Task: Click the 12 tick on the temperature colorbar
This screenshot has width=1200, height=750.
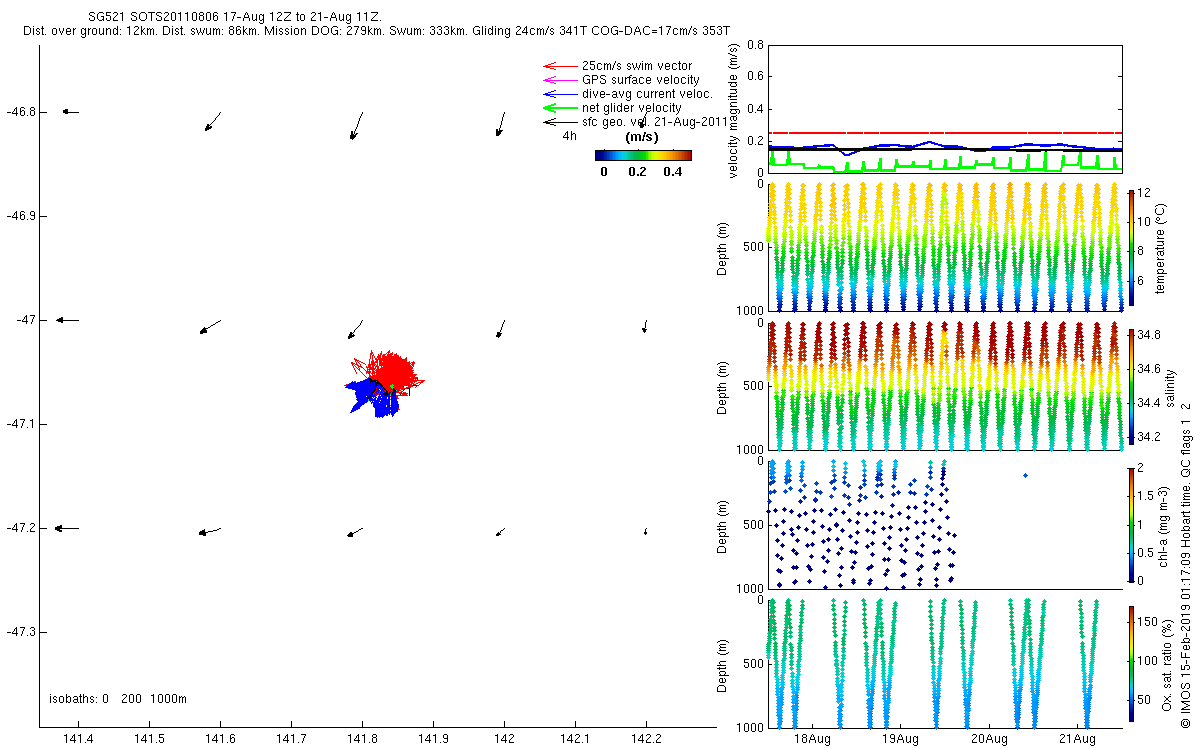Action: tap(1144, 192)
